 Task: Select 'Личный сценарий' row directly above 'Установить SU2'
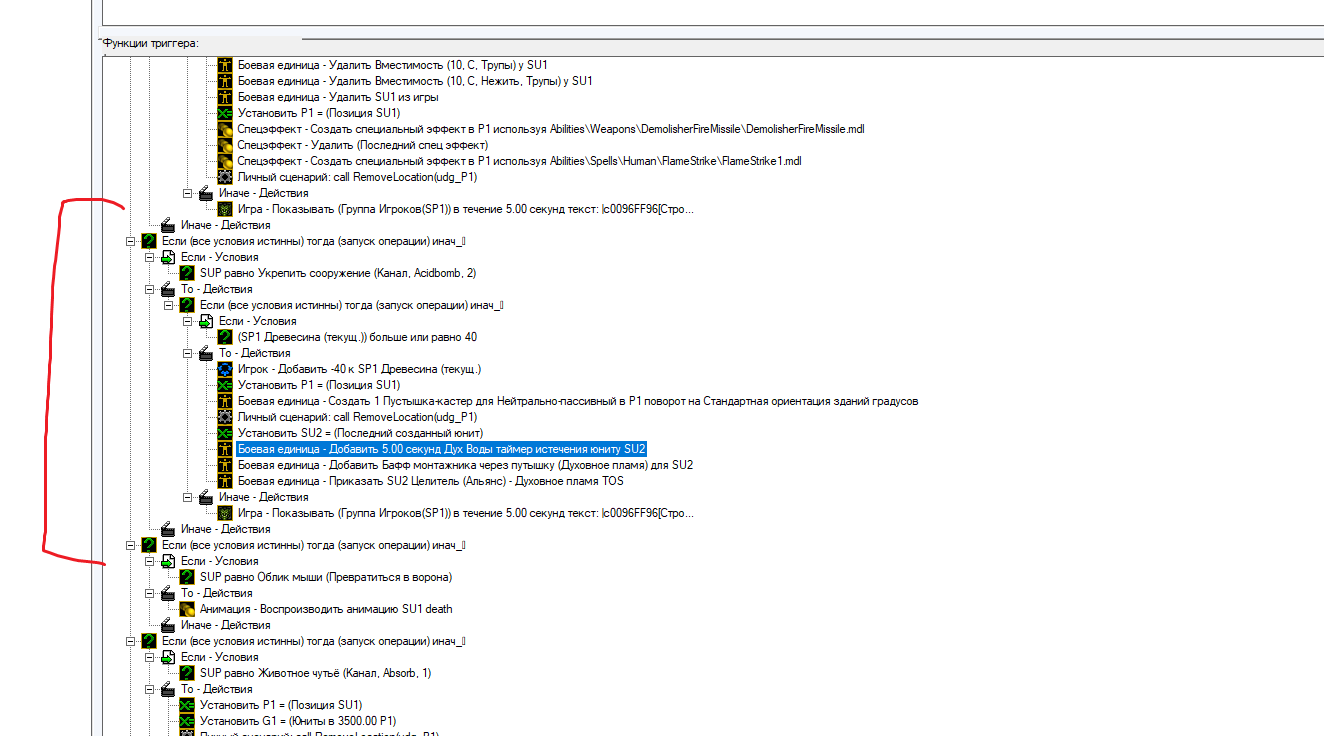point(357,417)
